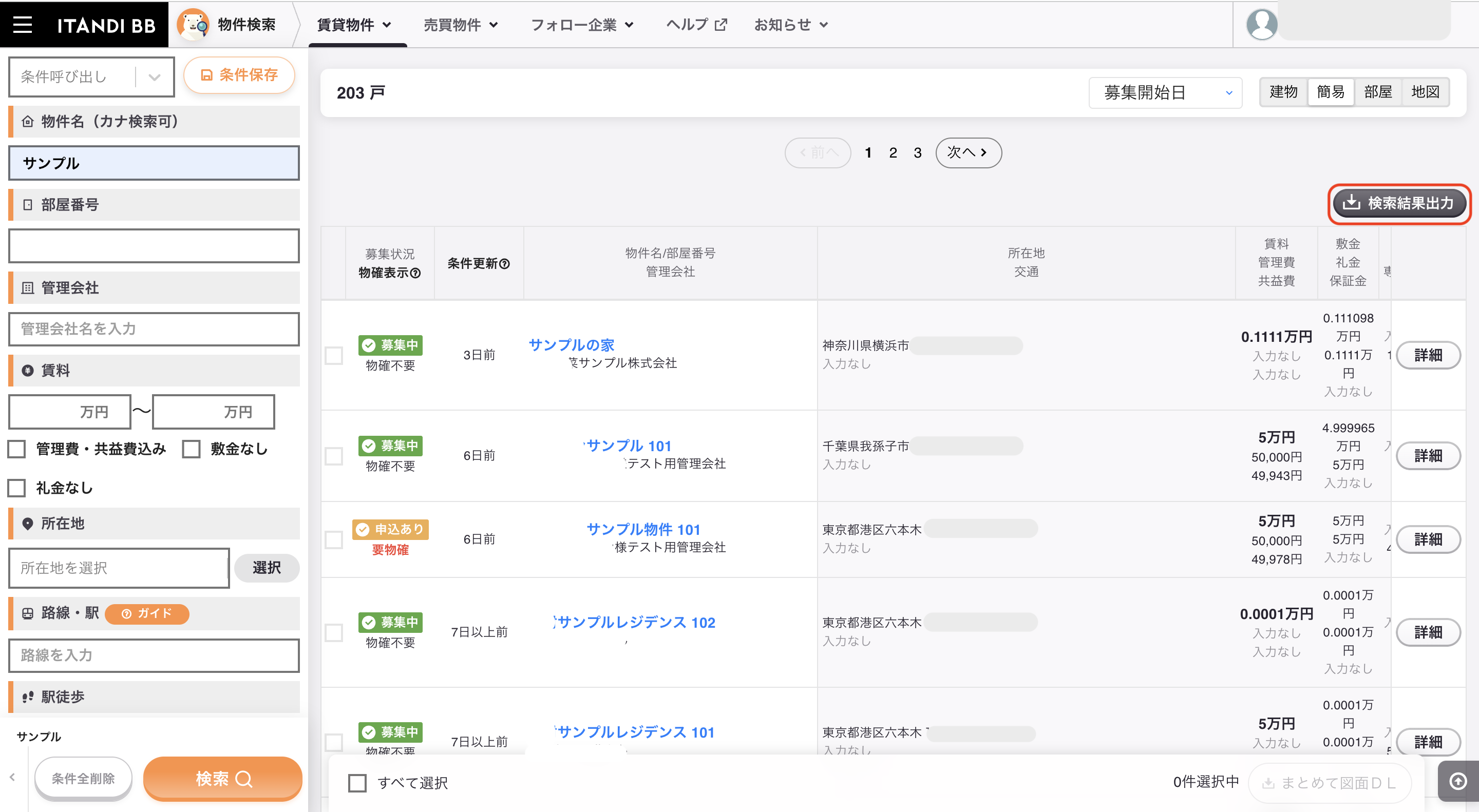Select the checkbox for サンプルレジデンス 101 row
Viewport: 1479px width, 812px height.
tap(334, 742)
